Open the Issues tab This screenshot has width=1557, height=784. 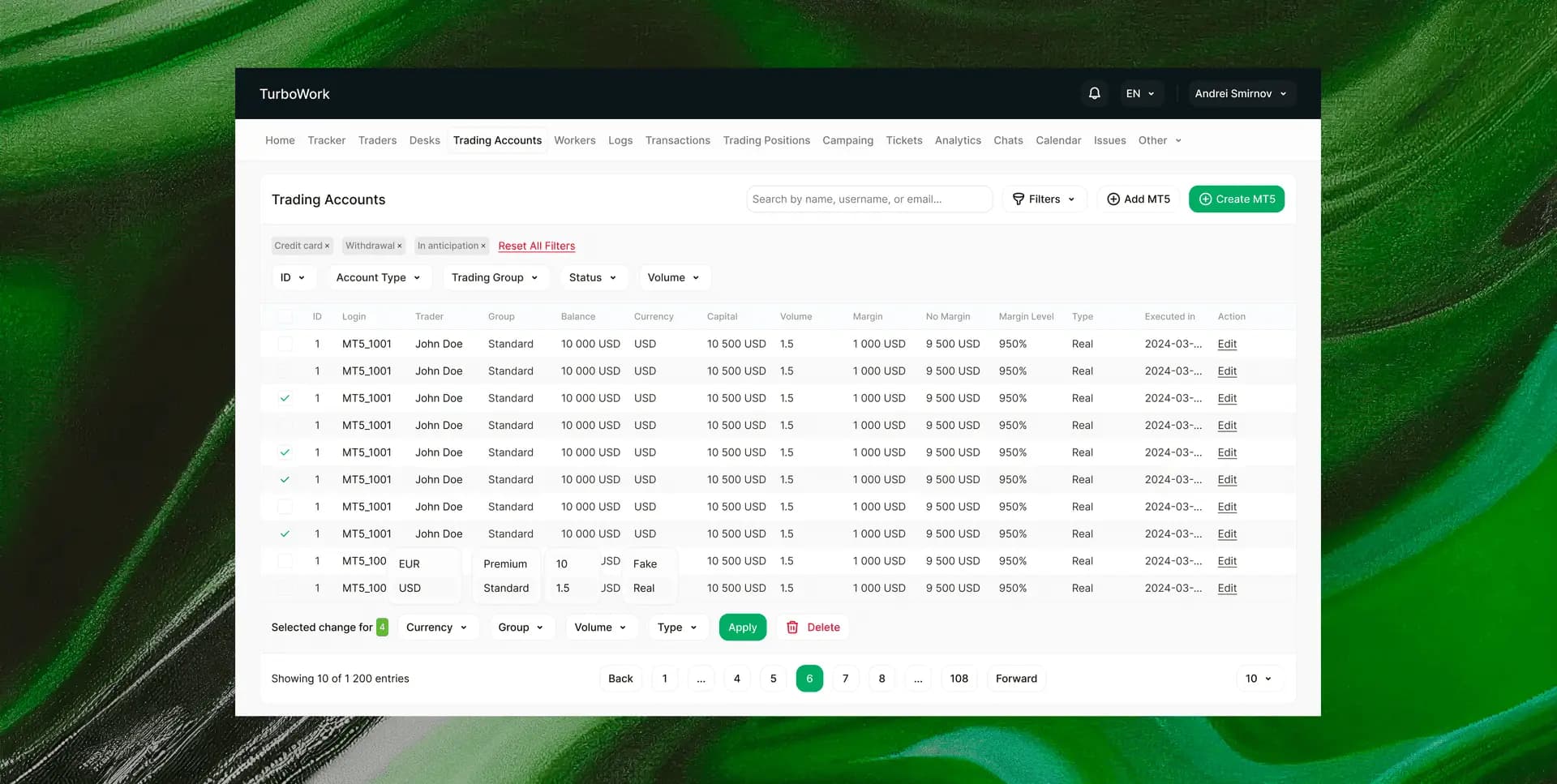coord(1109,140)
